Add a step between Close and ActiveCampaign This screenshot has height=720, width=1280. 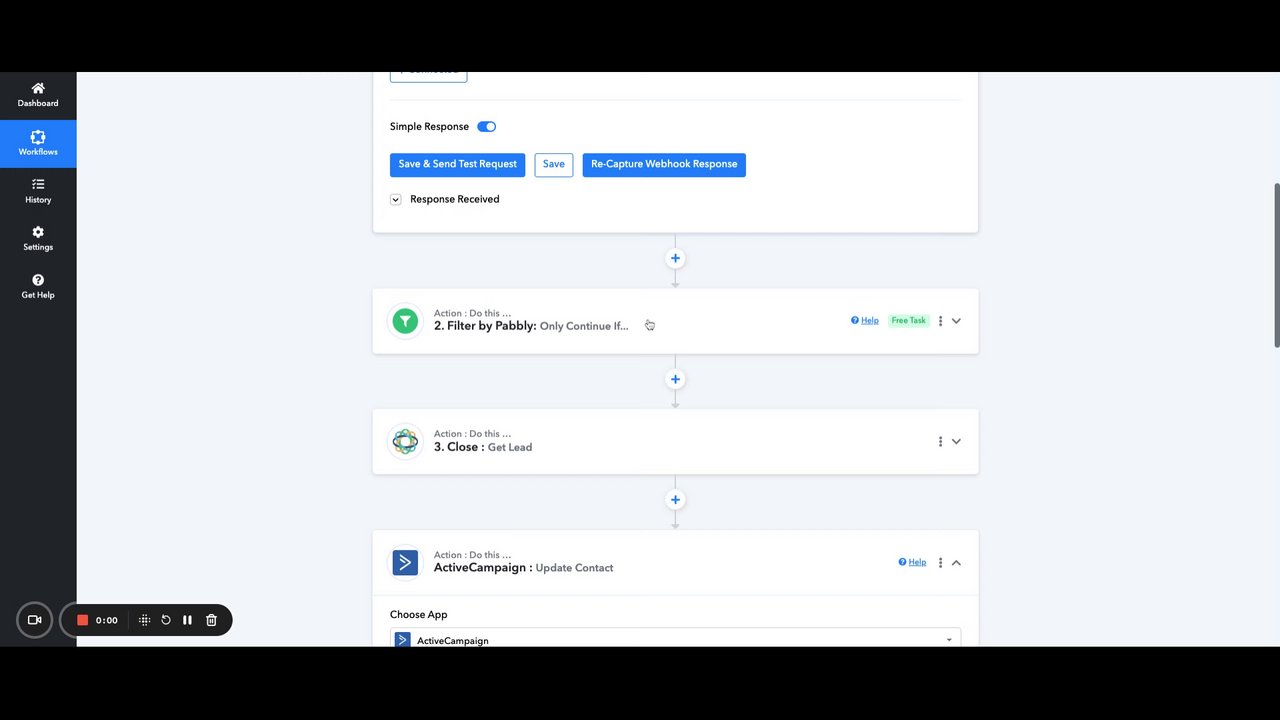(675, 500)
